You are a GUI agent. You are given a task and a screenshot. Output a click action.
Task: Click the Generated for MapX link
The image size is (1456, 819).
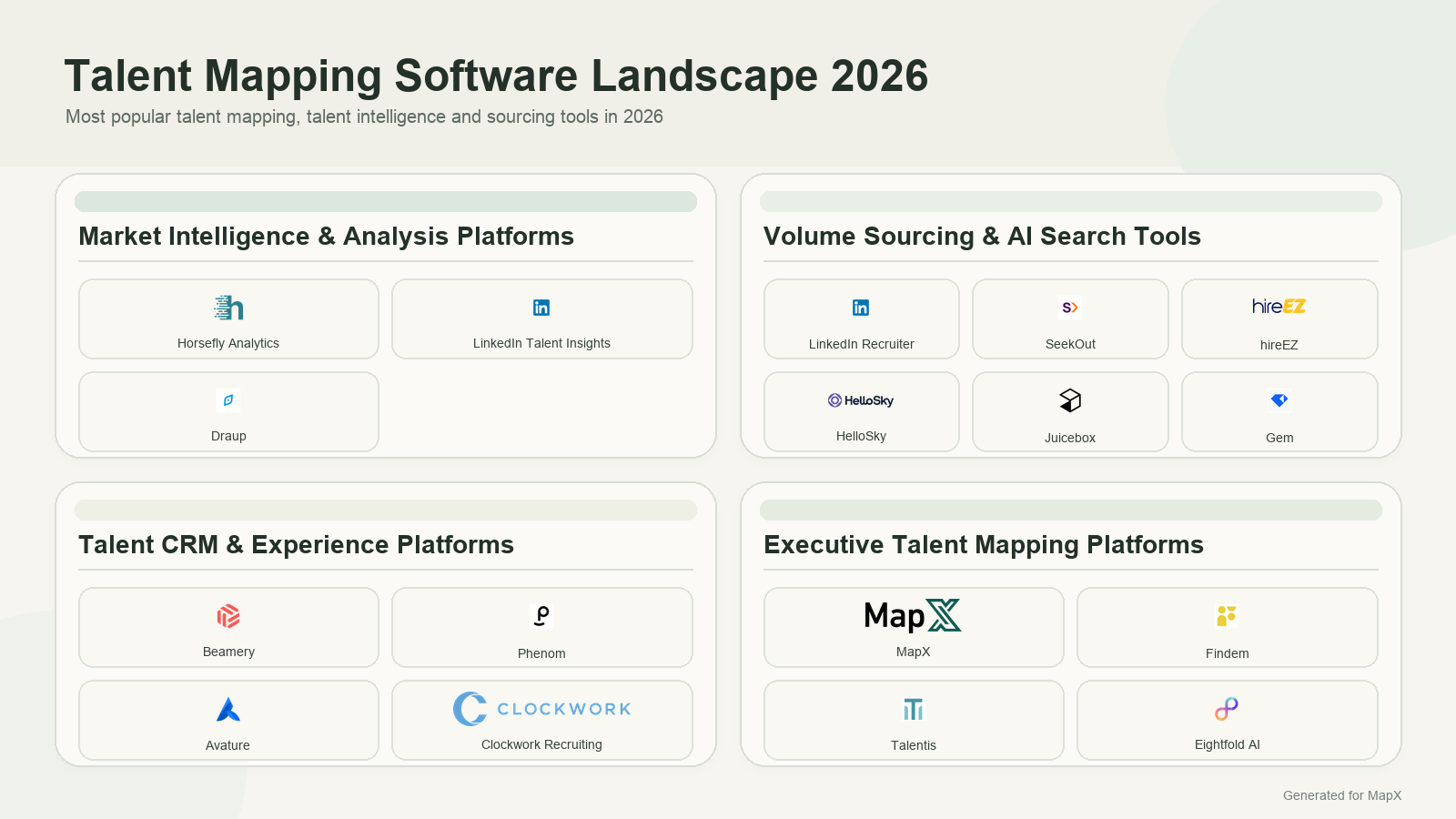tap(1342, 795)
